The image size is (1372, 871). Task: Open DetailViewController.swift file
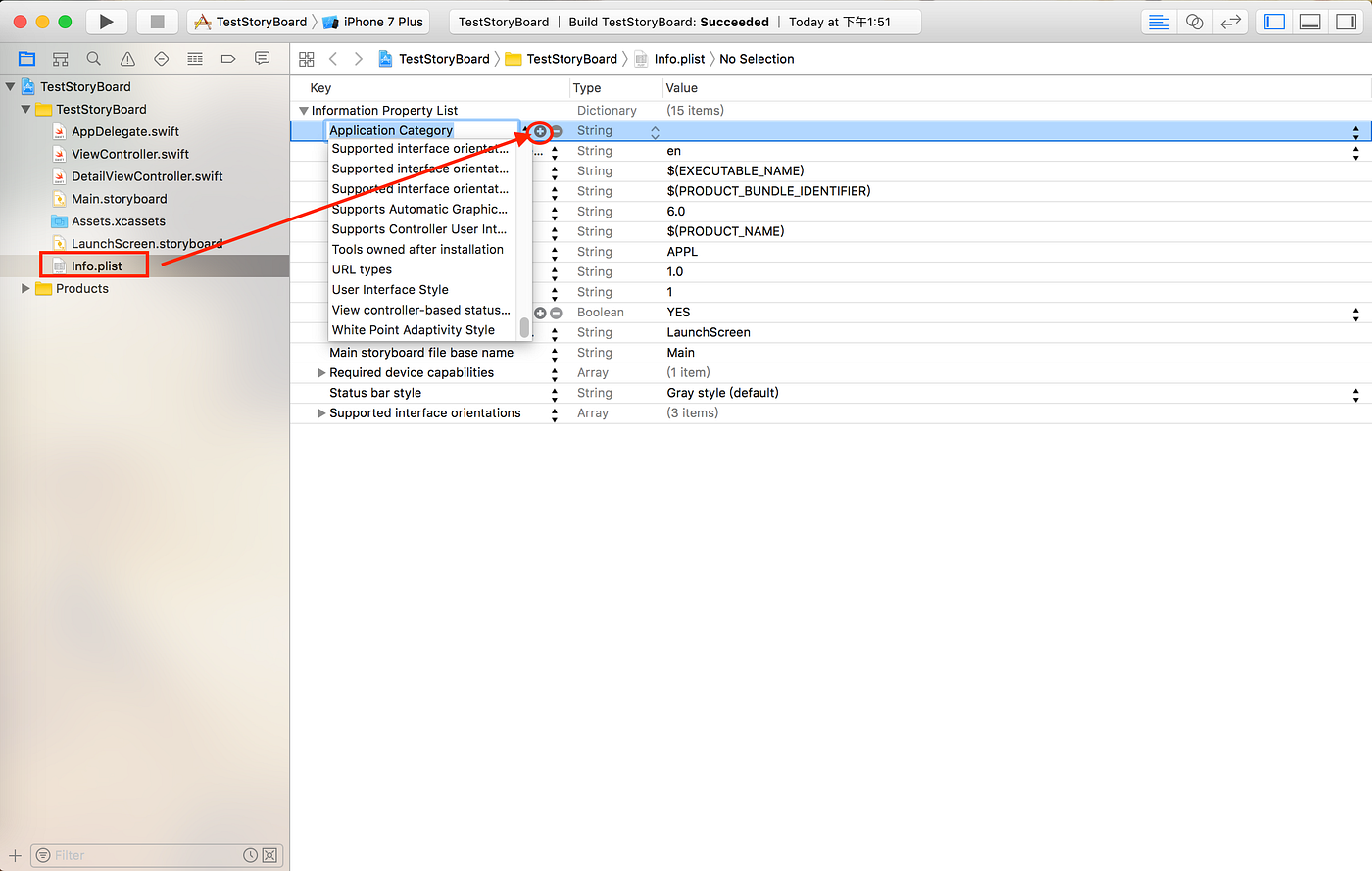[137, 177]
